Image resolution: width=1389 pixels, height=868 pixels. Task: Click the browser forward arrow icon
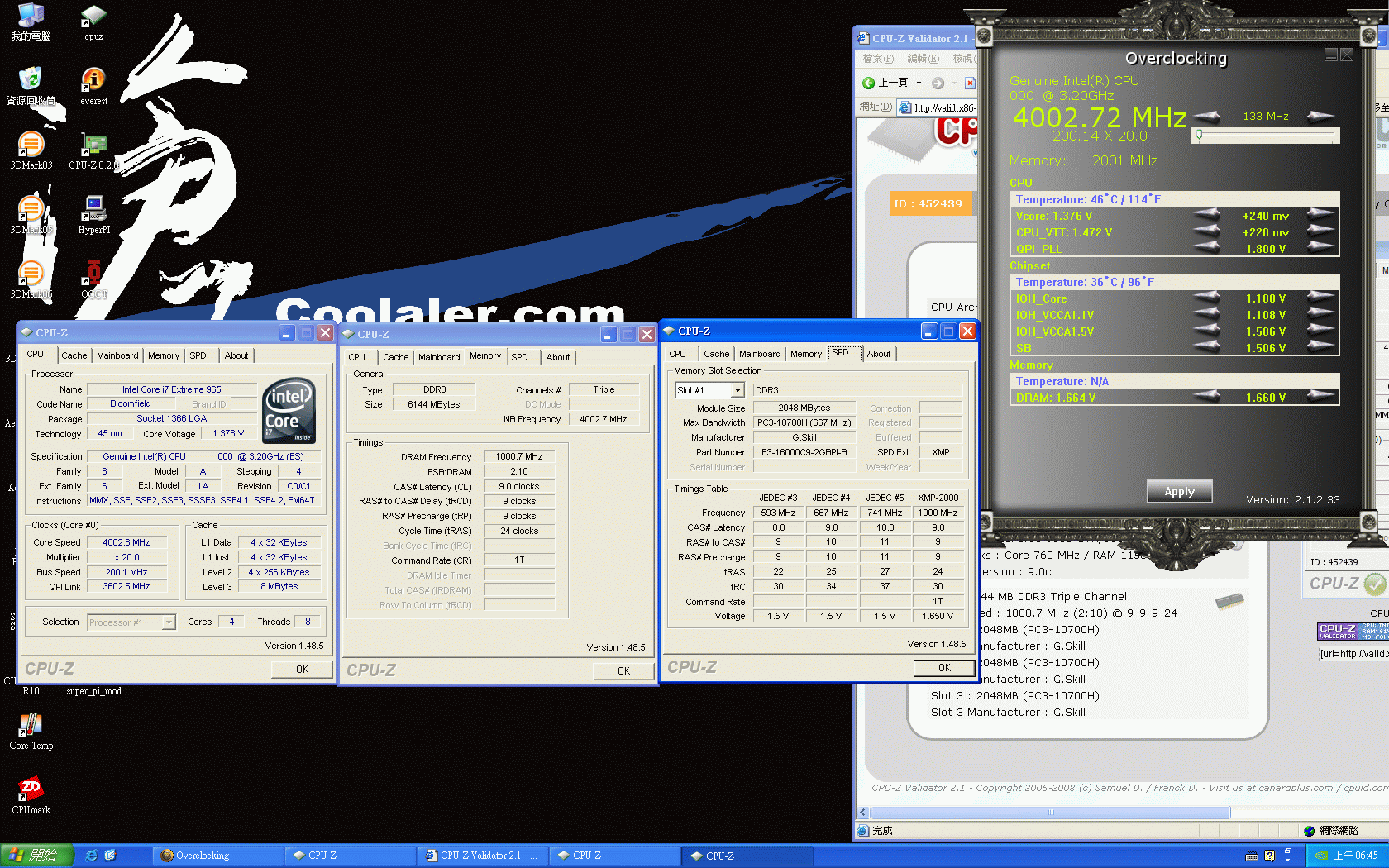pos(938,83)
